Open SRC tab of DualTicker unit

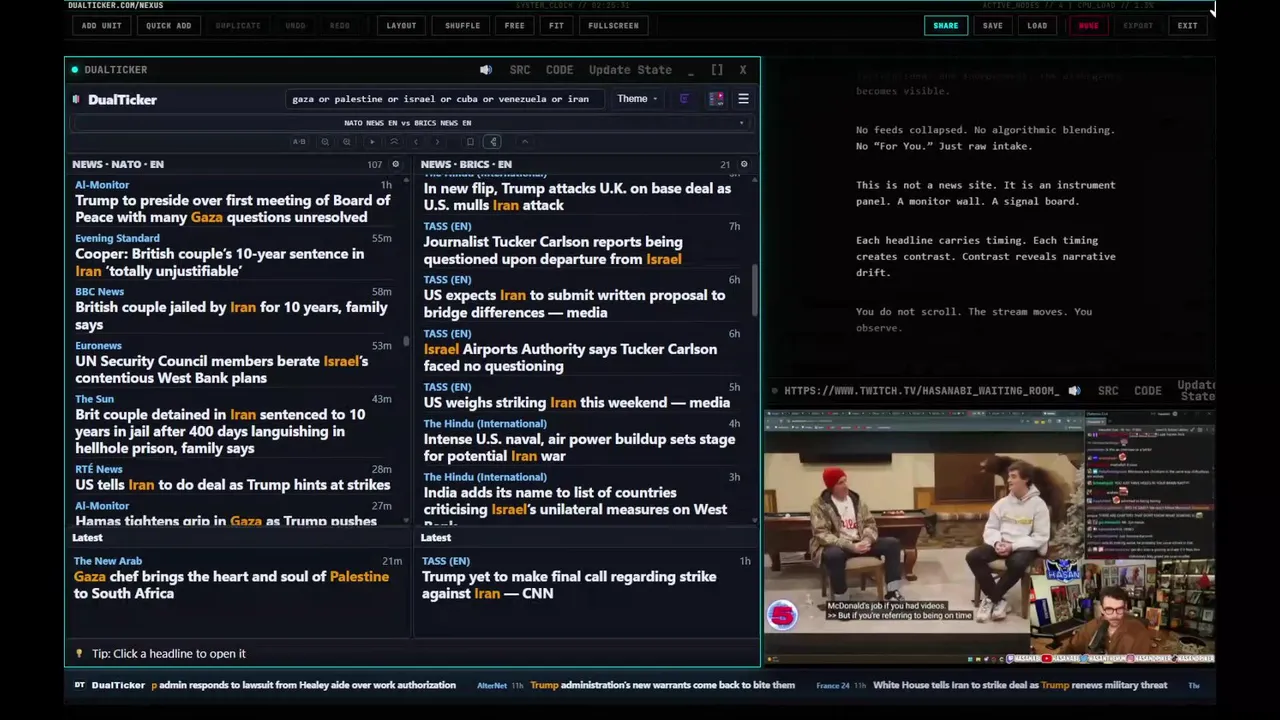coord(520,70)
